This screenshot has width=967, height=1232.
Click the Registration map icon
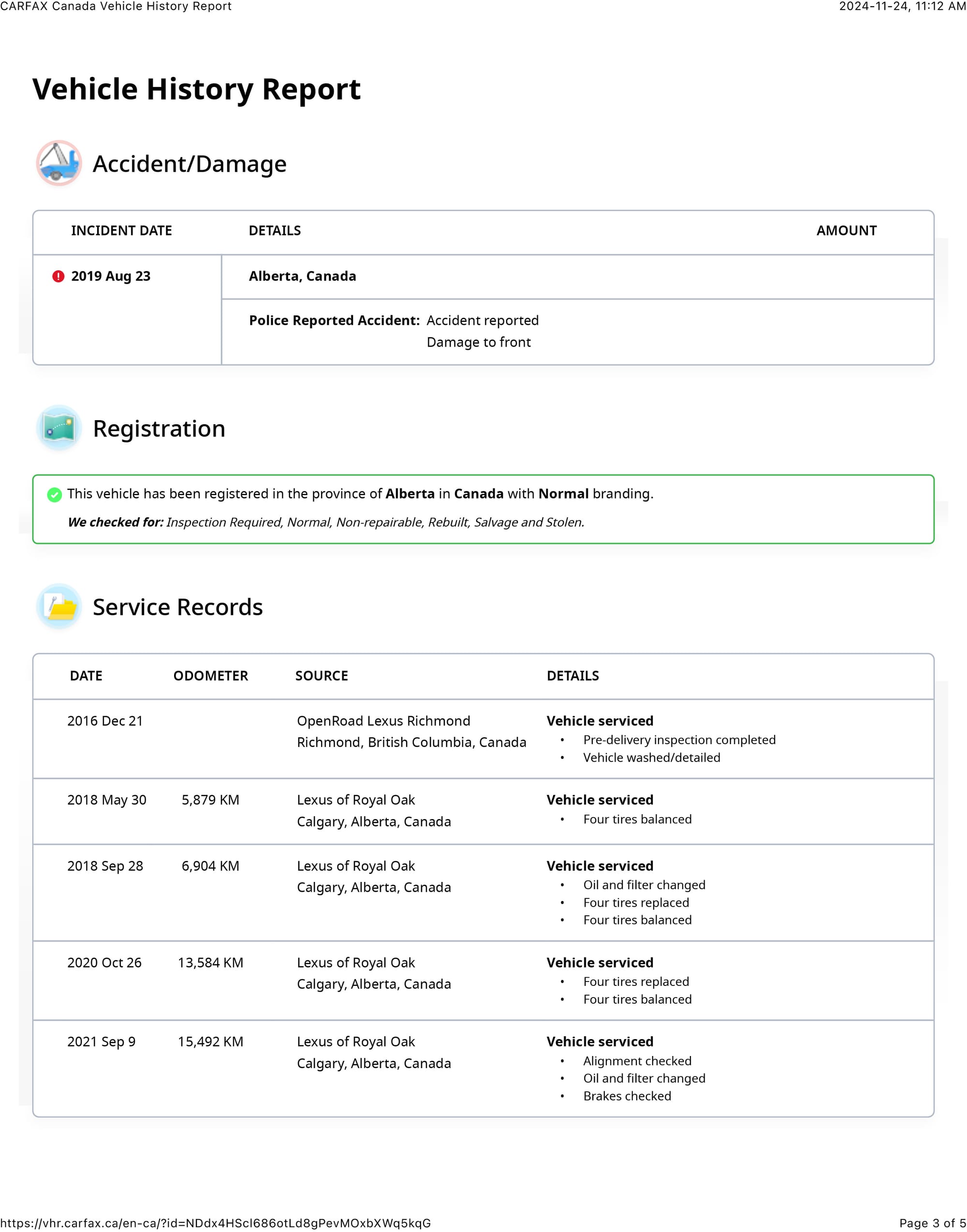[59, 428]
